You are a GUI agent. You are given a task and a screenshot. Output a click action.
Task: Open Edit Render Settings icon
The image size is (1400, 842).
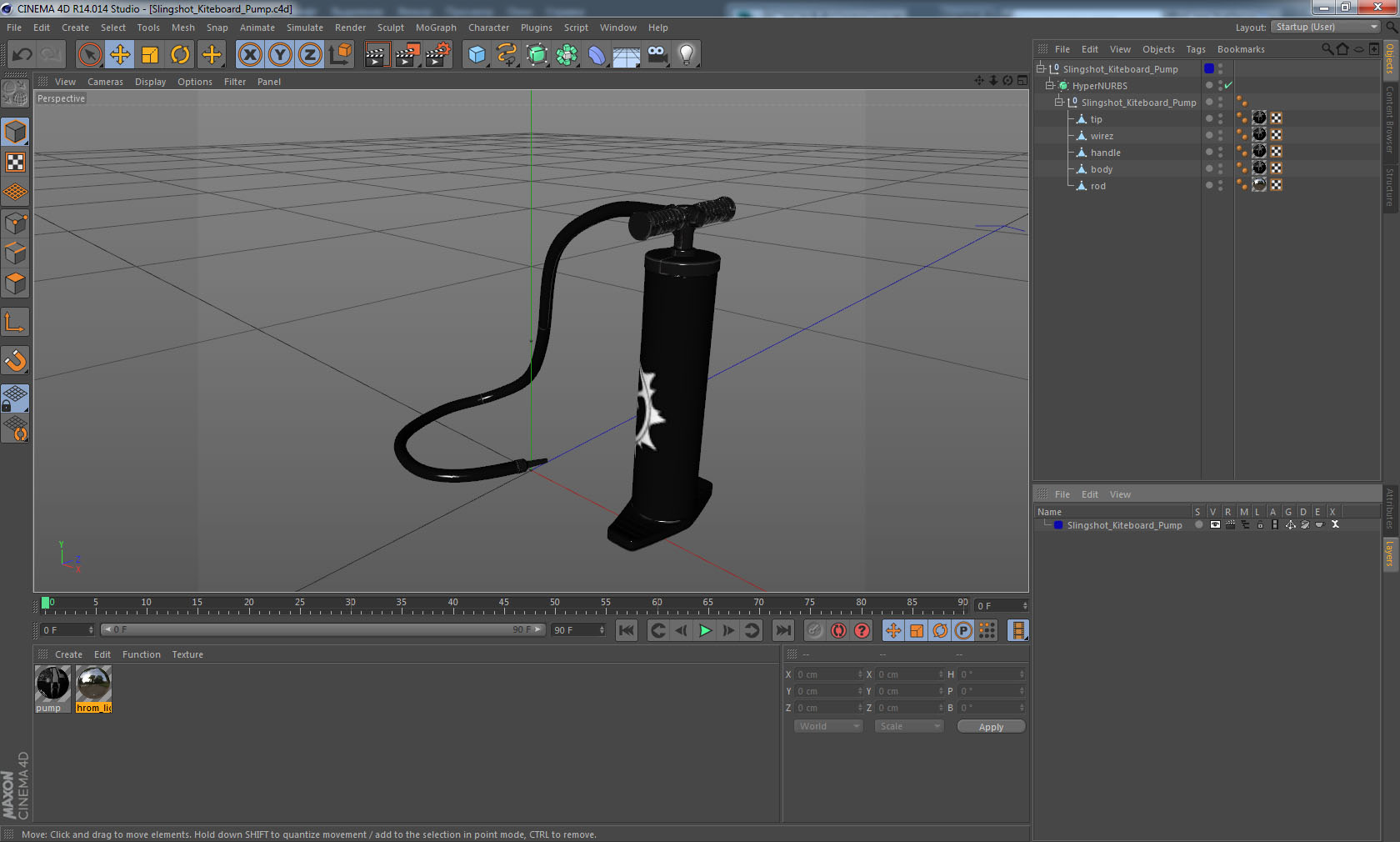(x=438, y=55)
